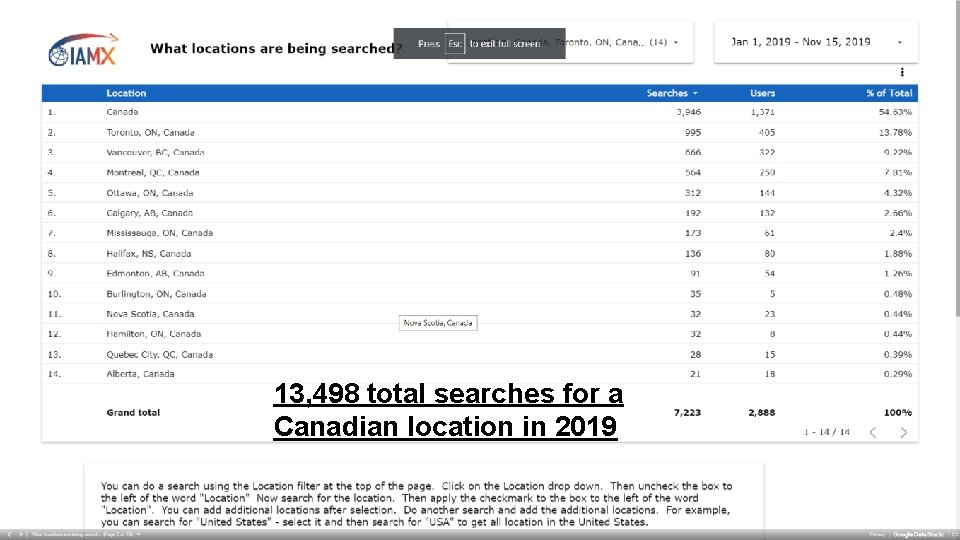Viewport: 960px width, 540px height.
Task: Select the Ottawa, ON, Canada row
Action: click(479, 193)
